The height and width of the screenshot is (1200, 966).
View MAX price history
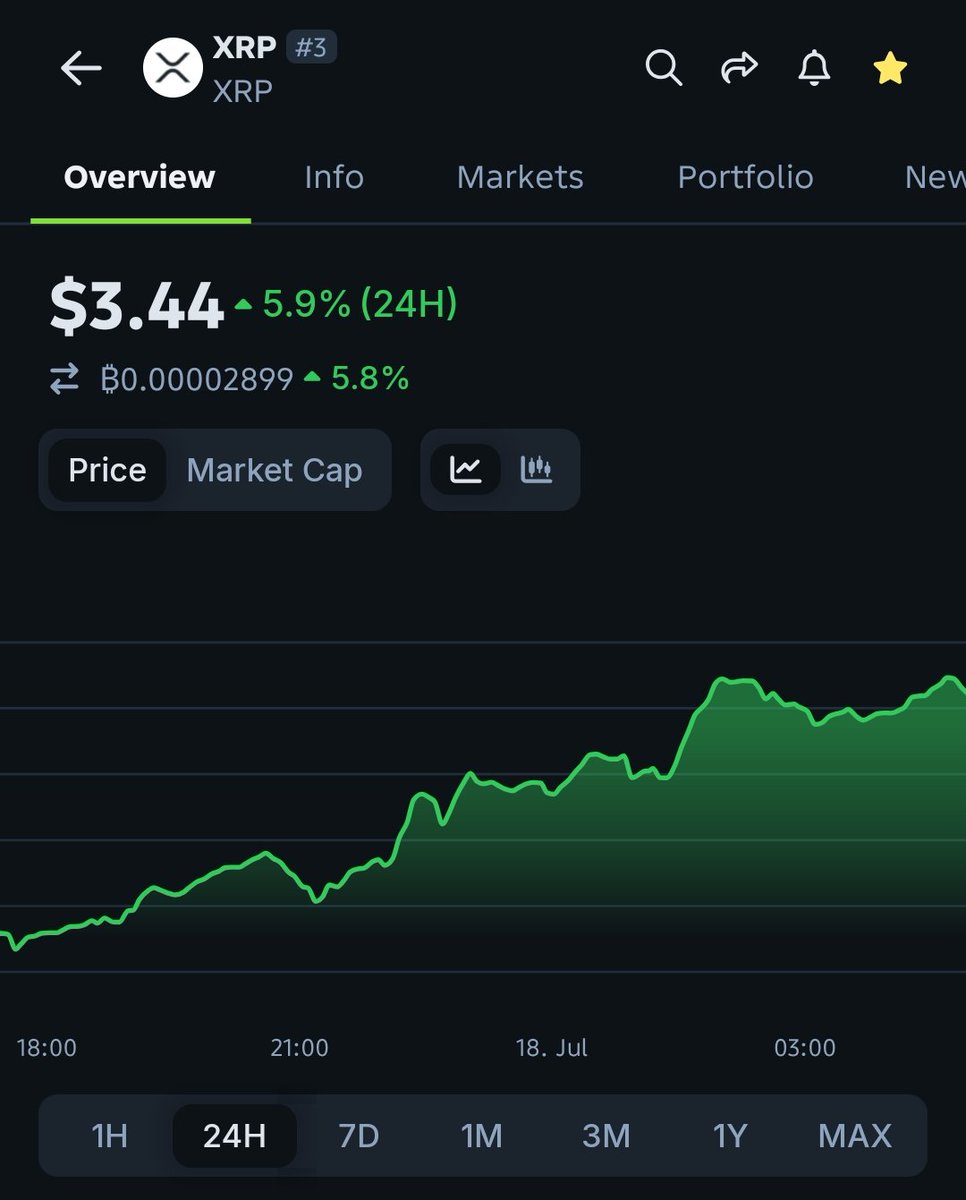(x=854, y=1135)
